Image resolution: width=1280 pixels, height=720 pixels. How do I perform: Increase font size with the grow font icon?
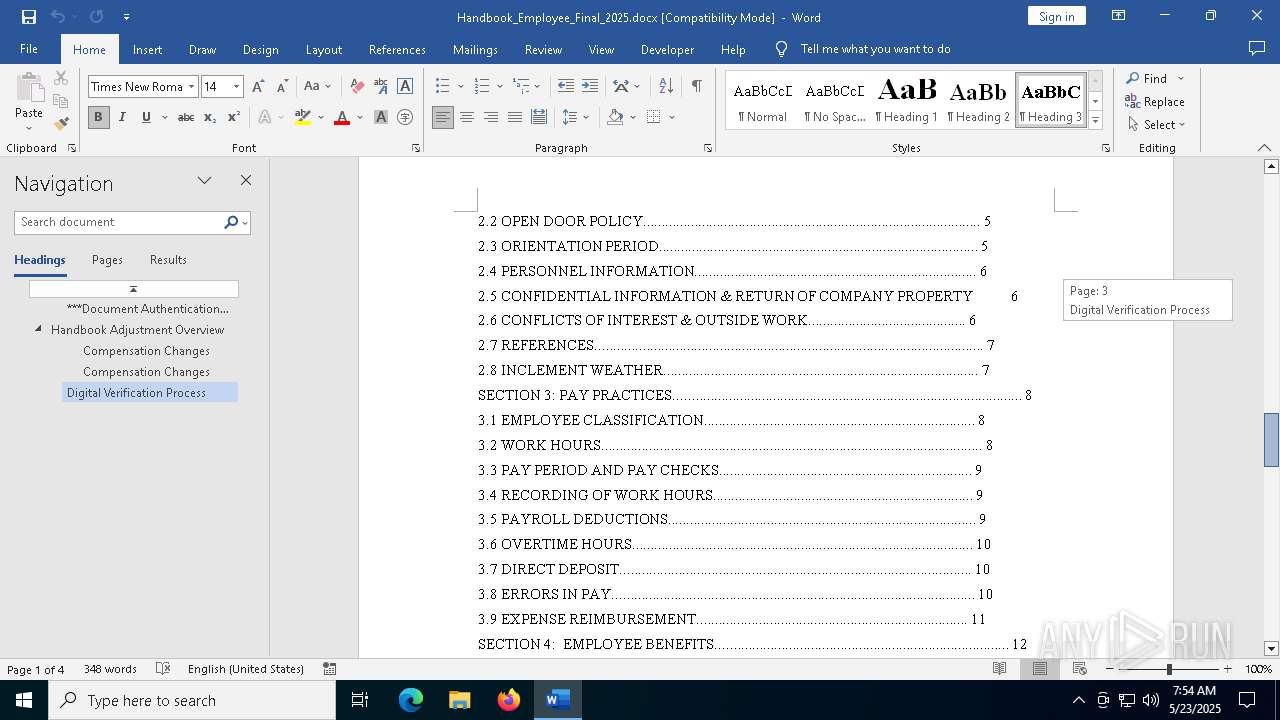[258, 87]
